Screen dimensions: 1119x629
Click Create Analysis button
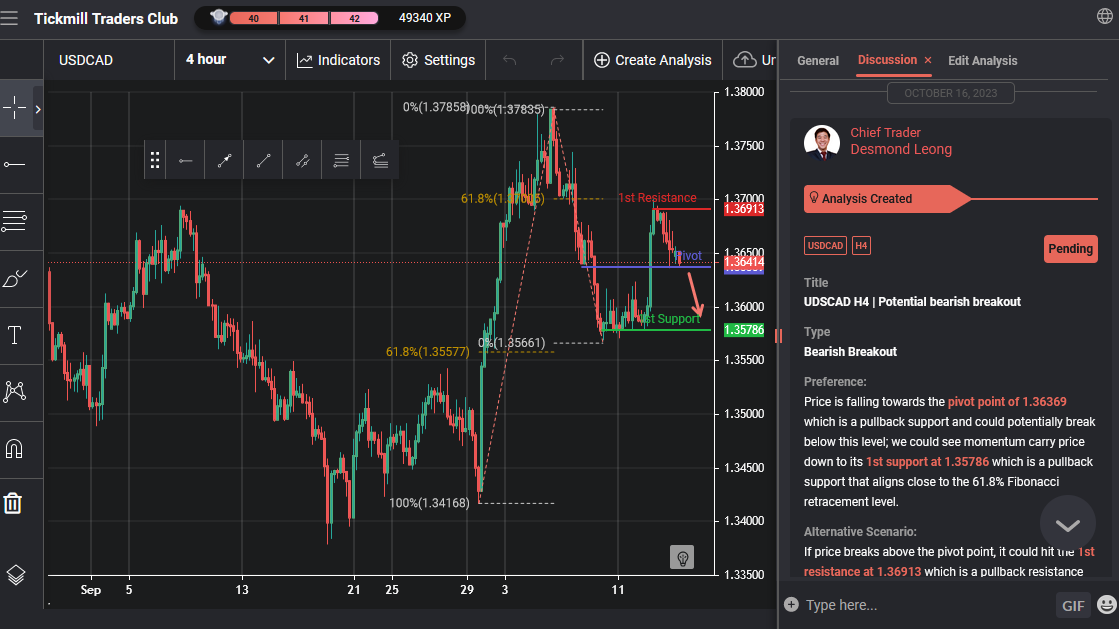(653, 60)
